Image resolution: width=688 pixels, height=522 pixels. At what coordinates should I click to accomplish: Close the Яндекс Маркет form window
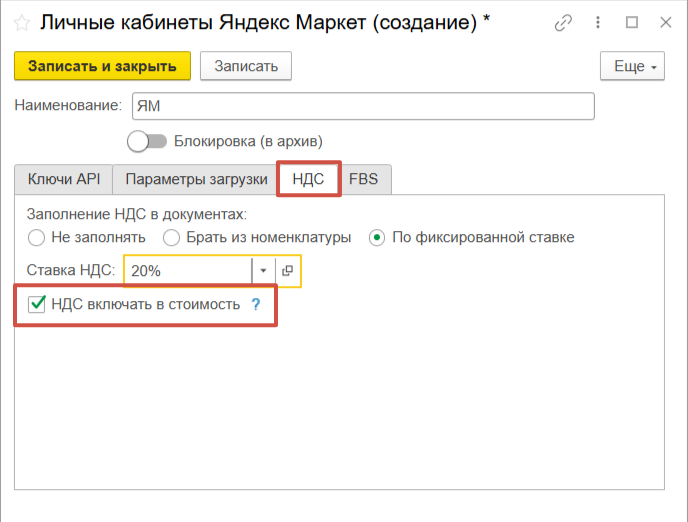(663, 22)
